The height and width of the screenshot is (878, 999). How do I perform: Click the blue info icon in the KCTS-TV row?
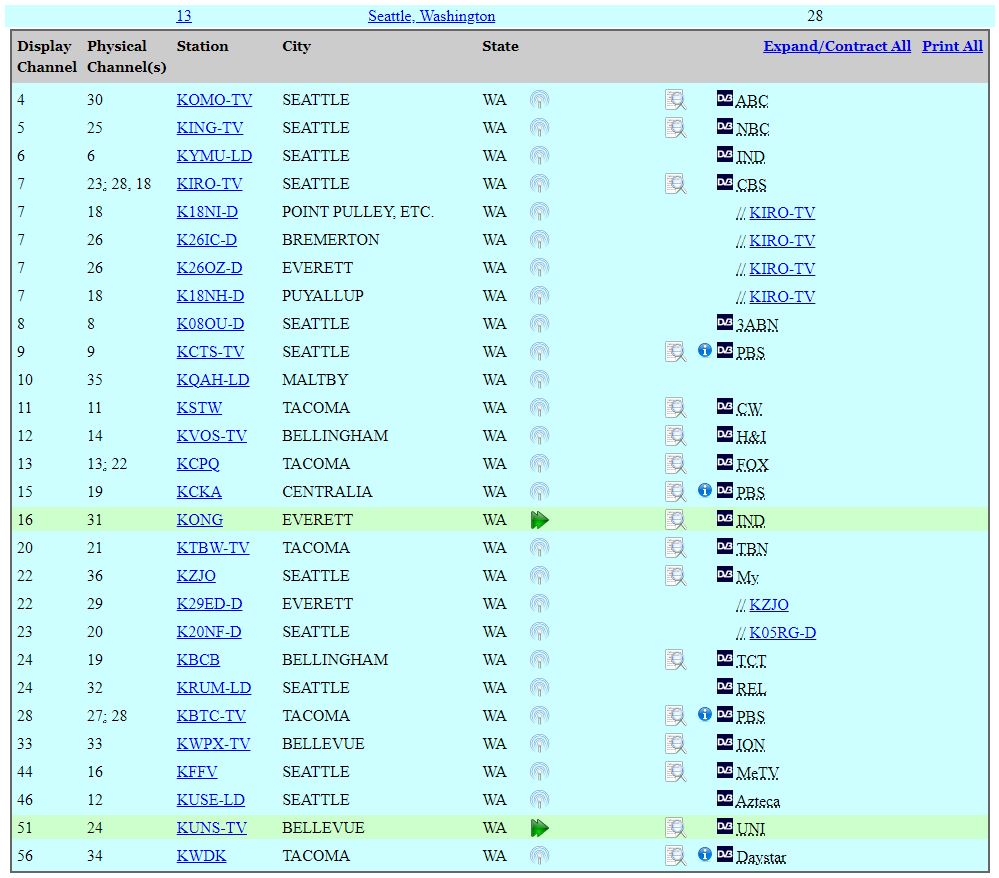(x=705, y=351)
